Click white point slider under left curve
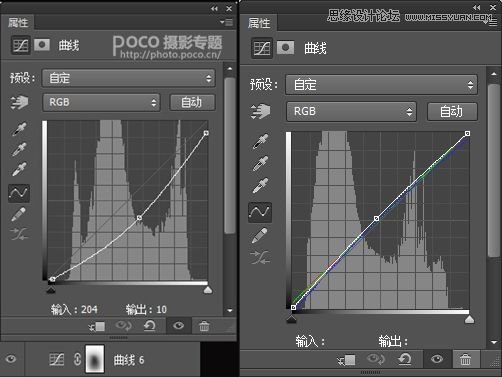 pyautogui.click(x=208, y=290)
